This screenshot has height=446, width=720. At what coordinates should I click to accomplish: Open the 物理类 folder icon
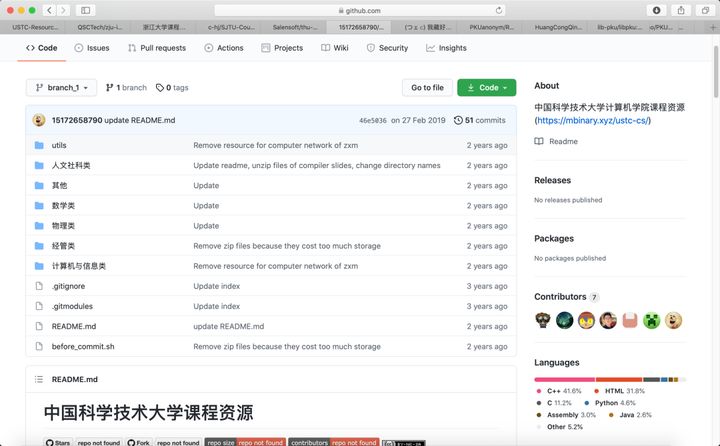(x=39, y=226)
